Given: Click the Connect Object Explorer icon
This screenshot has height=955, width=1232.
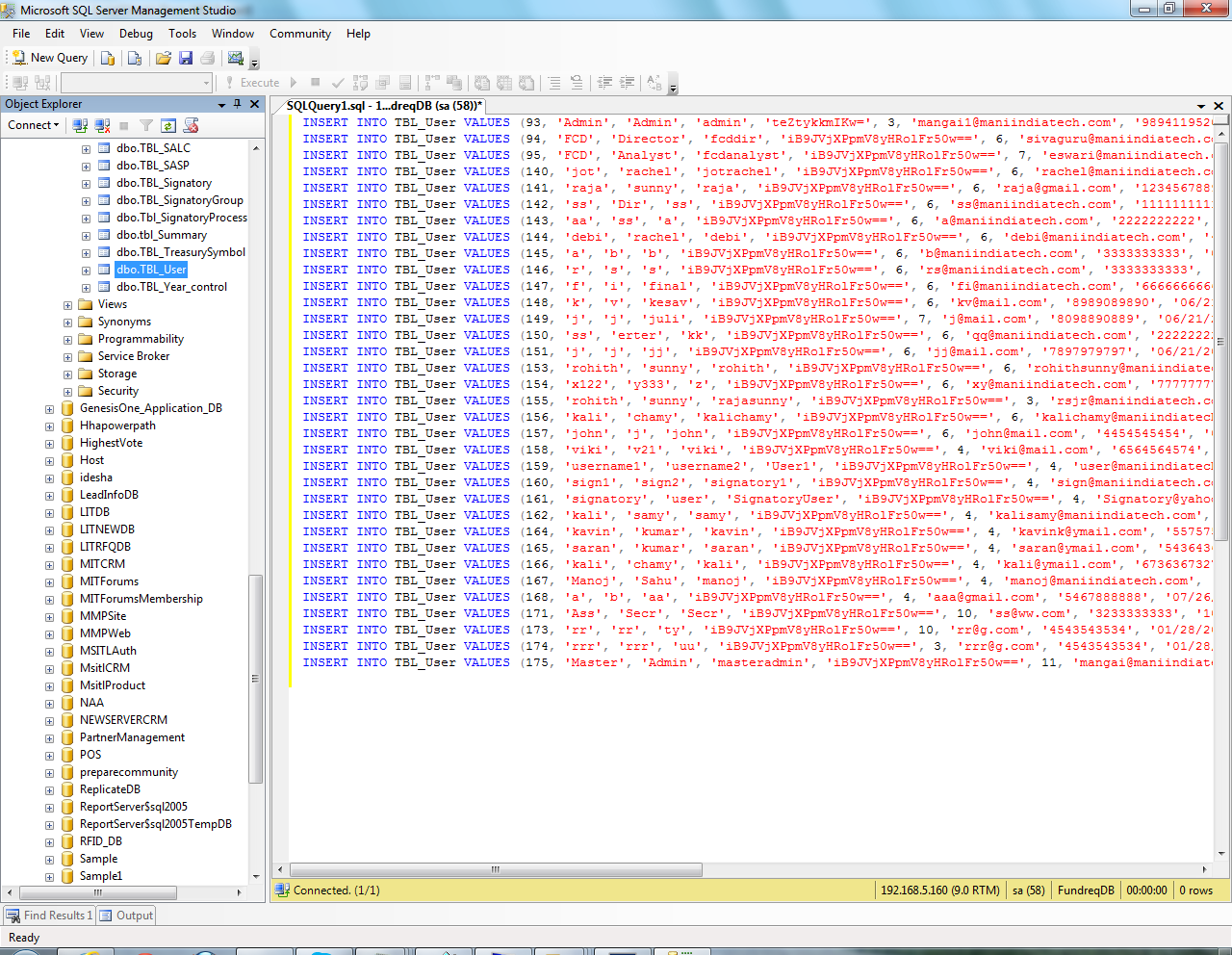Looking at the screenshot, I should point(80,125).
